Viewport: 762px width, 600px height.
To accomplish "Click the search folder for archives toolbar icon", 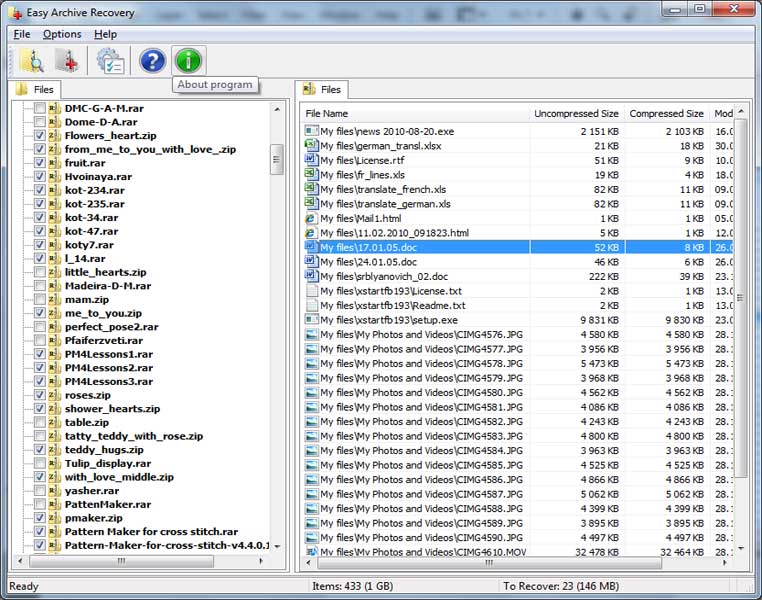I will pos(31,61).
